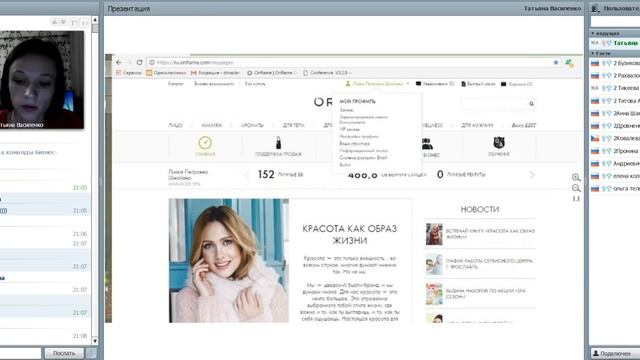This screenshot has height=360, width=640.
Task: Collapse the Ведущие presenters group
Action: point(593,33)
